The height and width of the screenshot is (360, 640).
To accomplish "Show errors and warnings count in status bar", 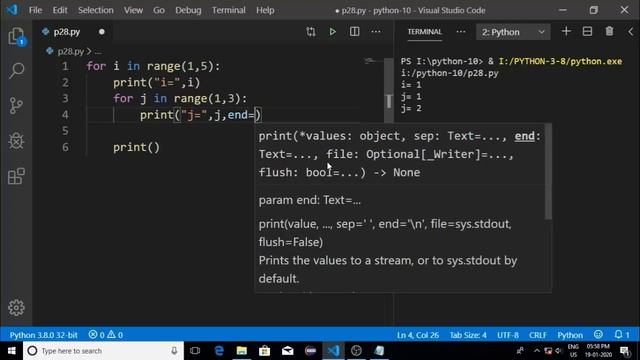I will coord(106,335).
